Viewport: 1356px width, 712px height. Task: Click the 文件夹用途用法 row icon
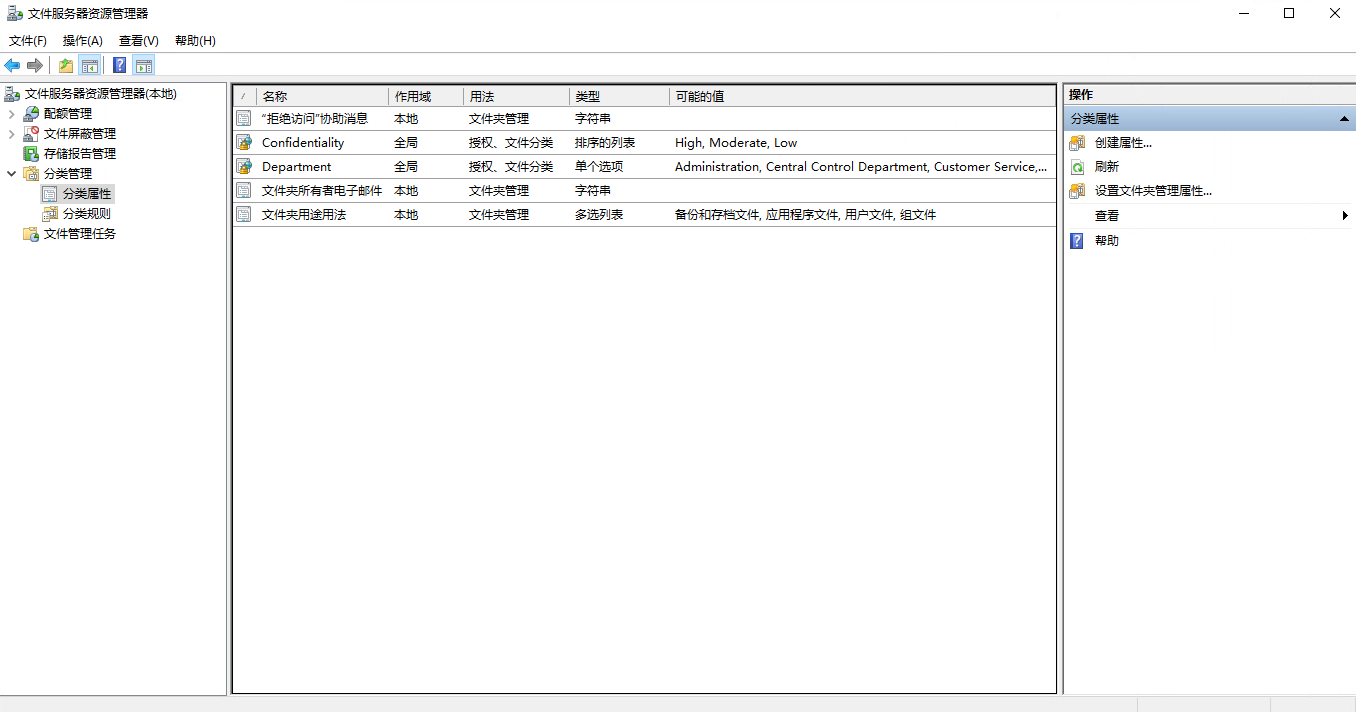coord(244,215)
